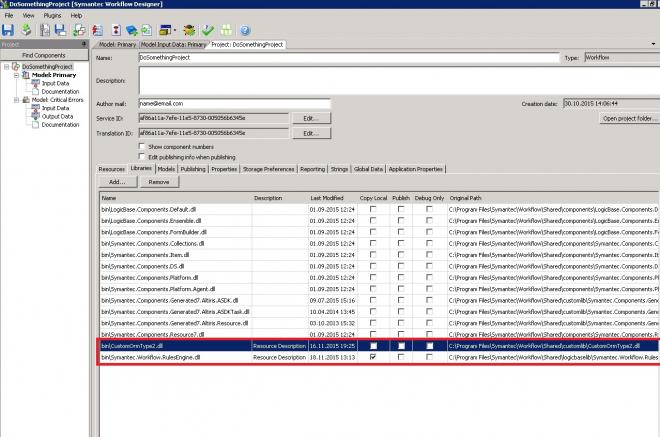Click the gray document copy toolbar icon
Screen dimensions: 660x437
(x=45, y=30)
